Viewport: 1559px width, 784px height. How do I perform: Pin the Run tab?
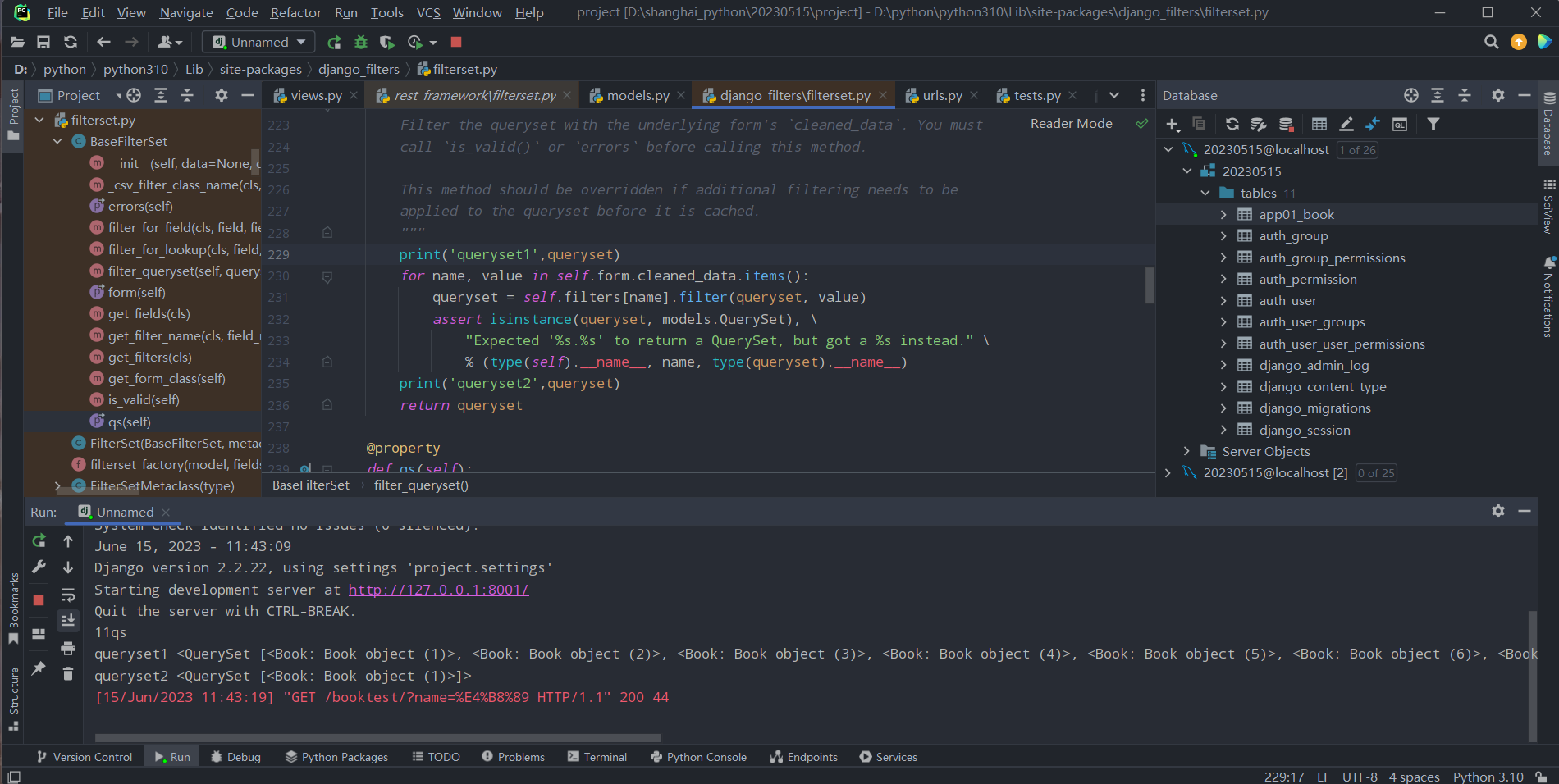click(x=39, y=668)
